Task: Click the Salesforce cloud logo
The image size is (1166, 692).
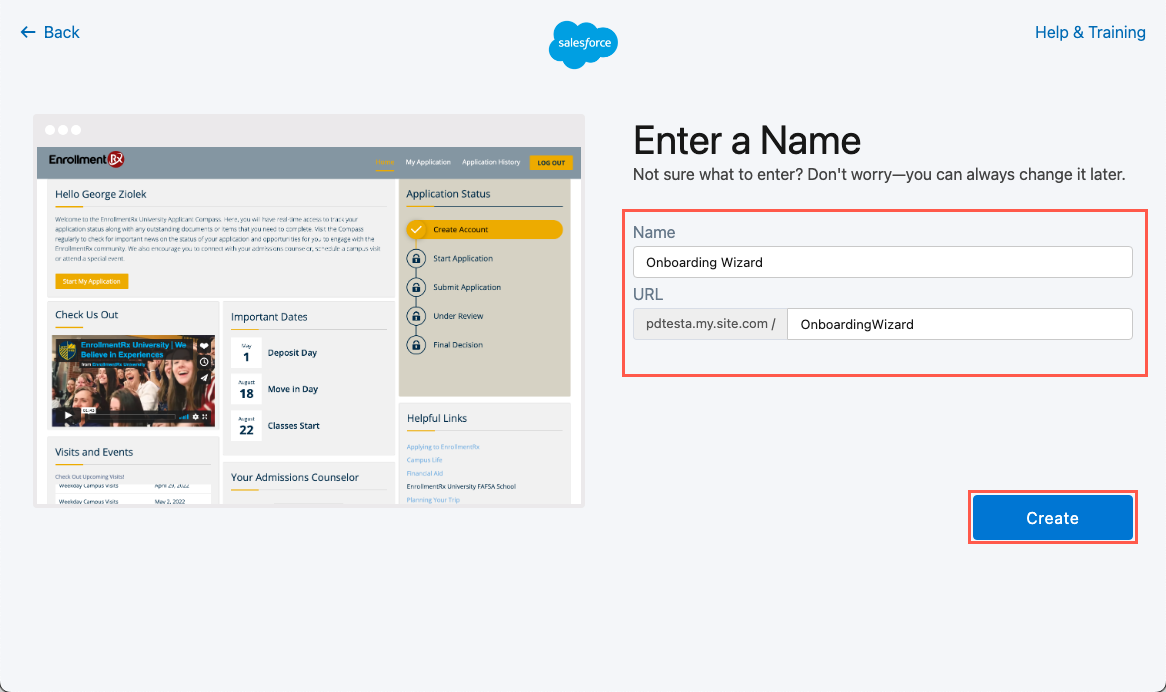Action: tap(583, 44)
